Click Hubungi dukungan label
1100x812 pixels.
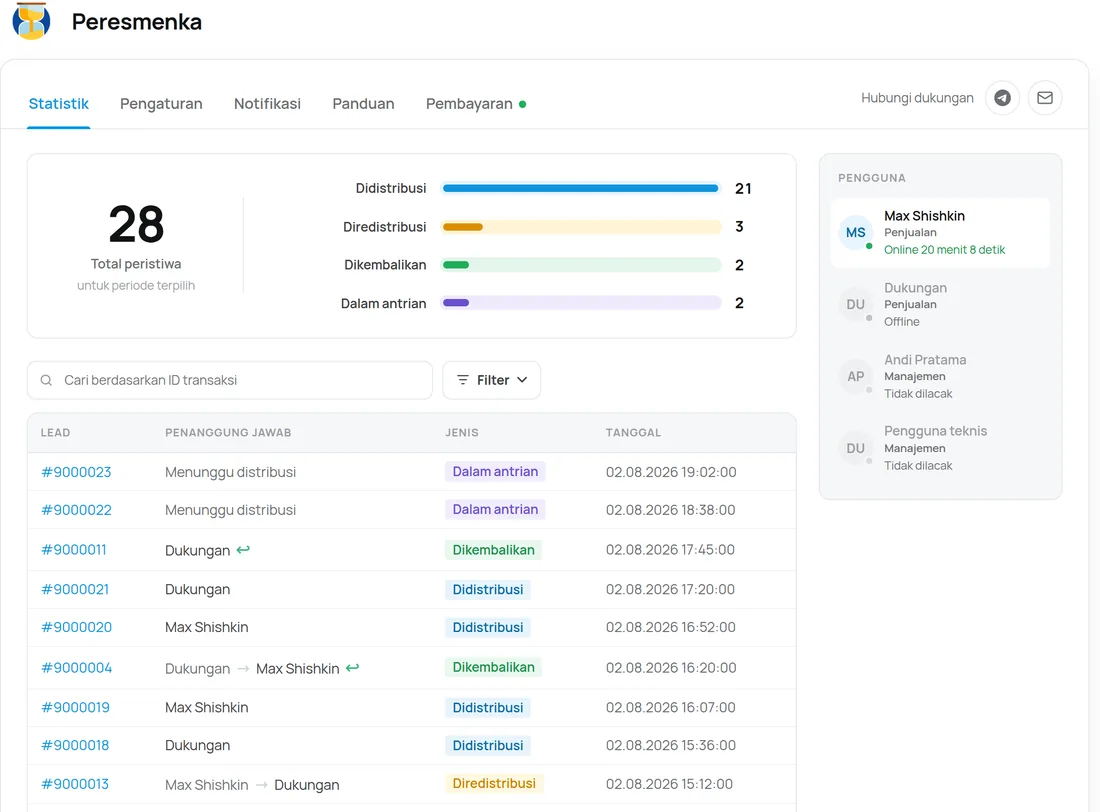[x=917, y=98]
